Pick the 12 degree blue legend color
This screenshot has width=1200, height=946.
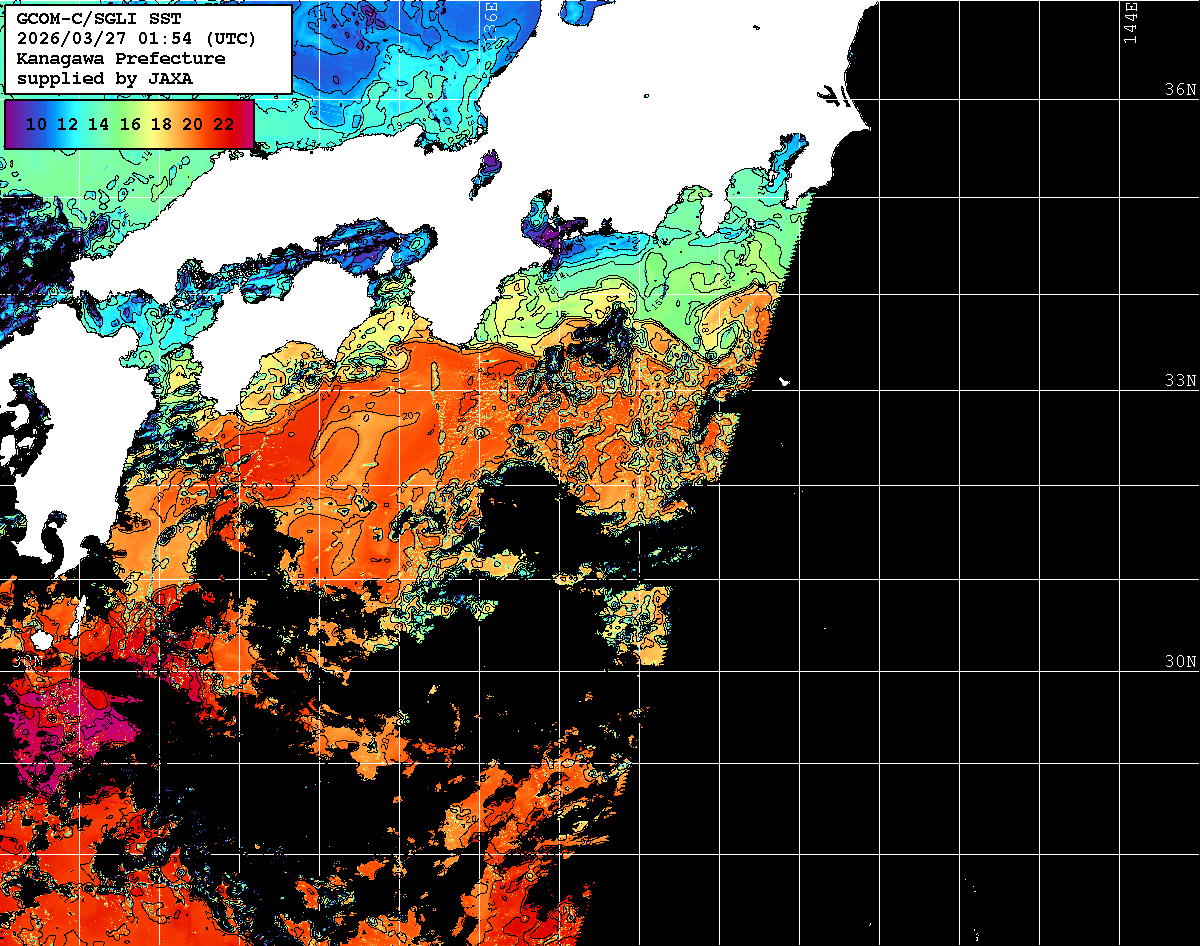coord(67,124)
